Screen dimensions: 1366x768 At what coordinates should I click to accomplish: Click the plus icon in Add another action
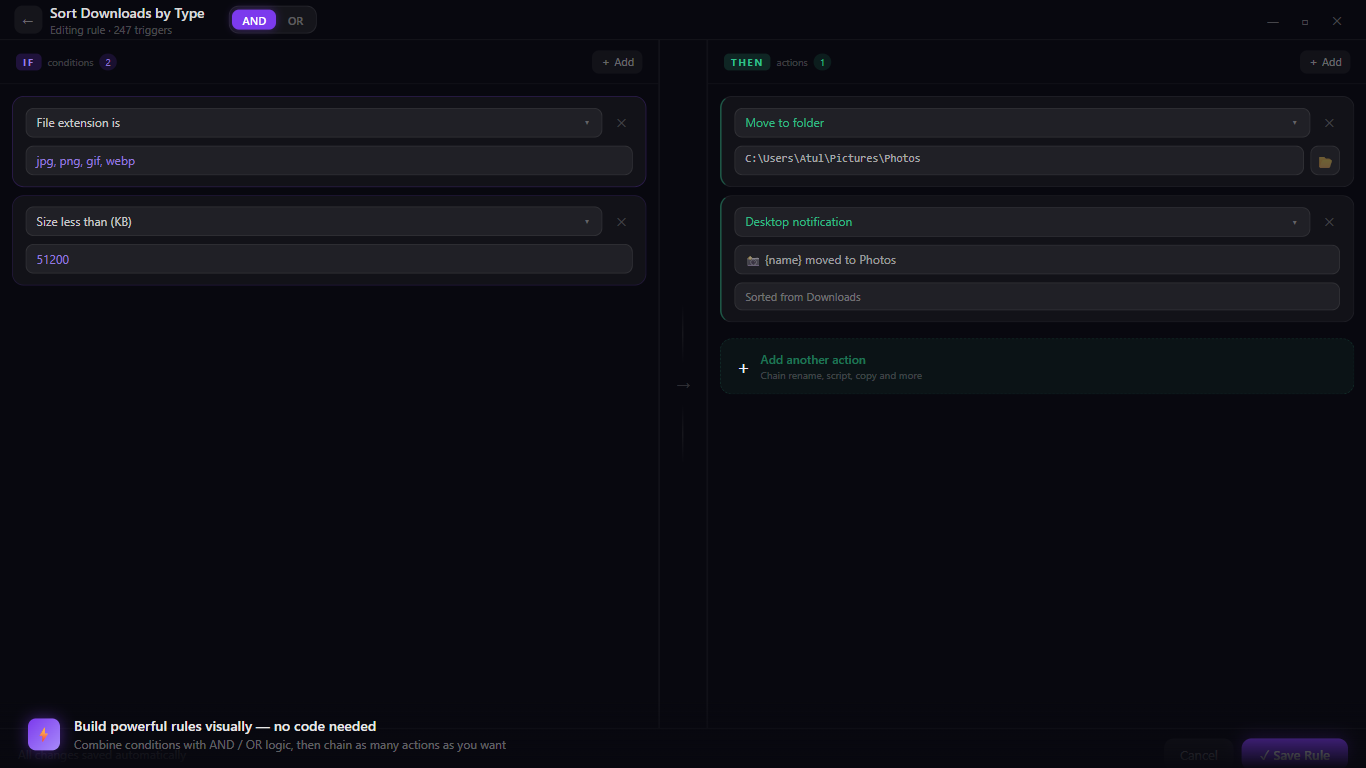pyautogui.click(x=743, y=368)
